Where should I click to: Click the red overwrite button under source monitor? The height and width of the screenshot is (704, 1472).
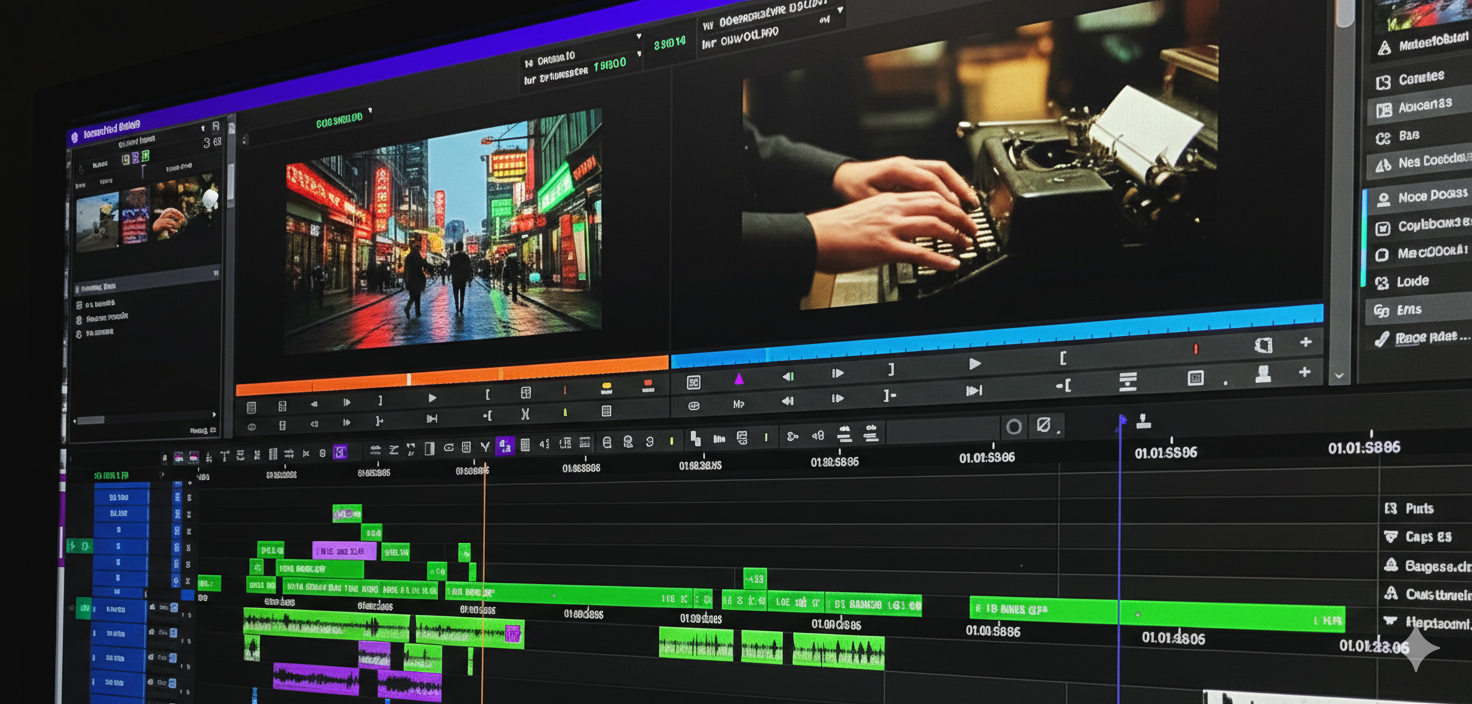point(647,385)
